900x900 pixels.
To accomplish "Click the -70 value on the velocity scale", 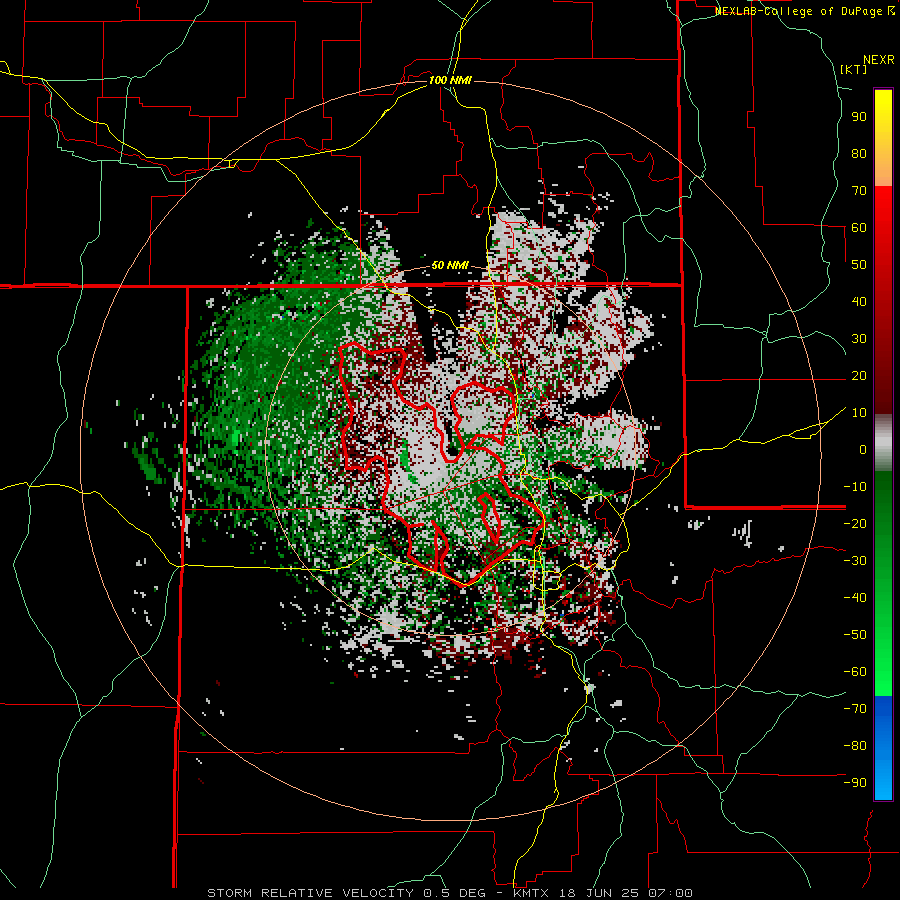I will click(855, 709).
